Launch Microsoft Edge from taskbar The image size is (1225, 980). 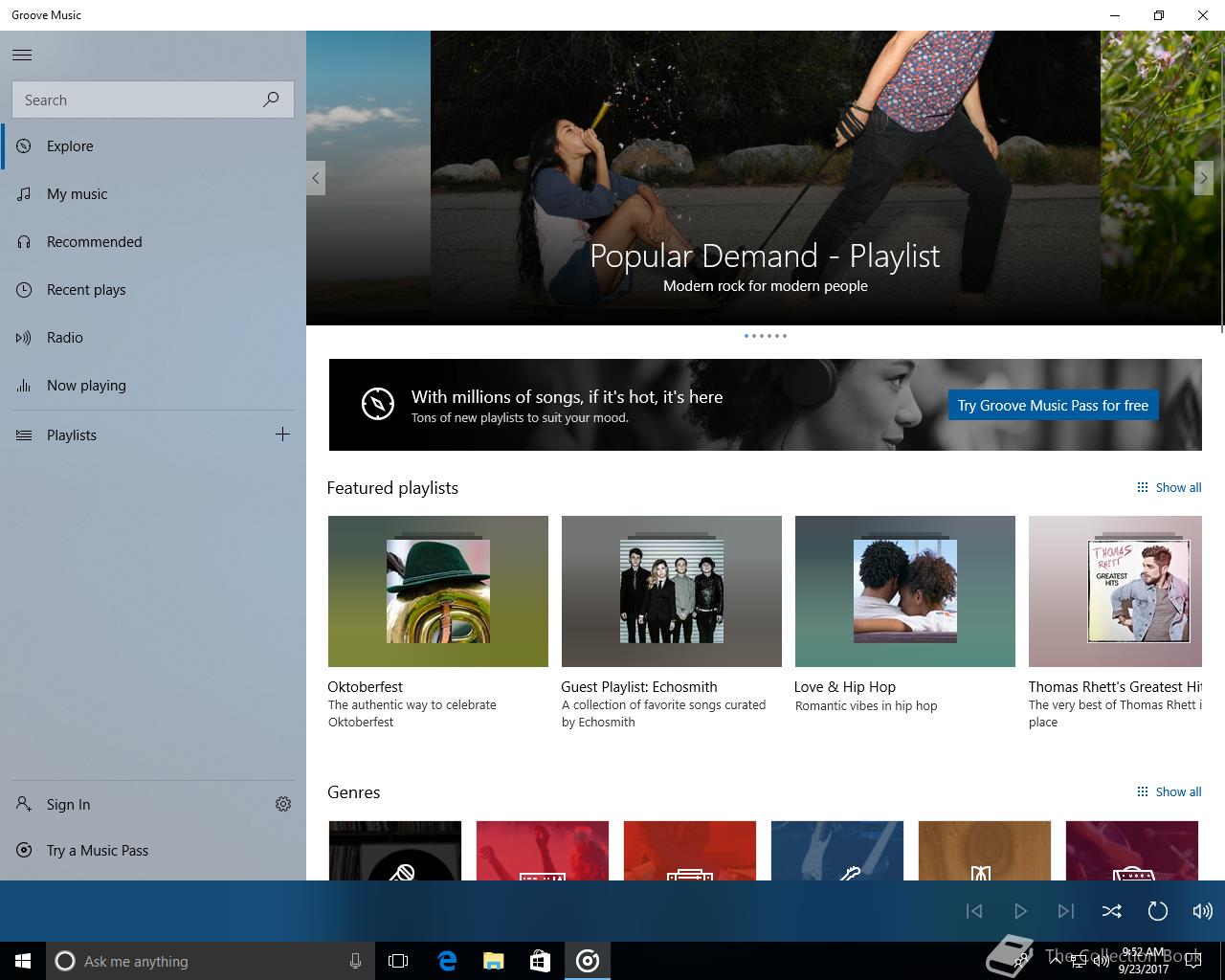tap(447, 961)
